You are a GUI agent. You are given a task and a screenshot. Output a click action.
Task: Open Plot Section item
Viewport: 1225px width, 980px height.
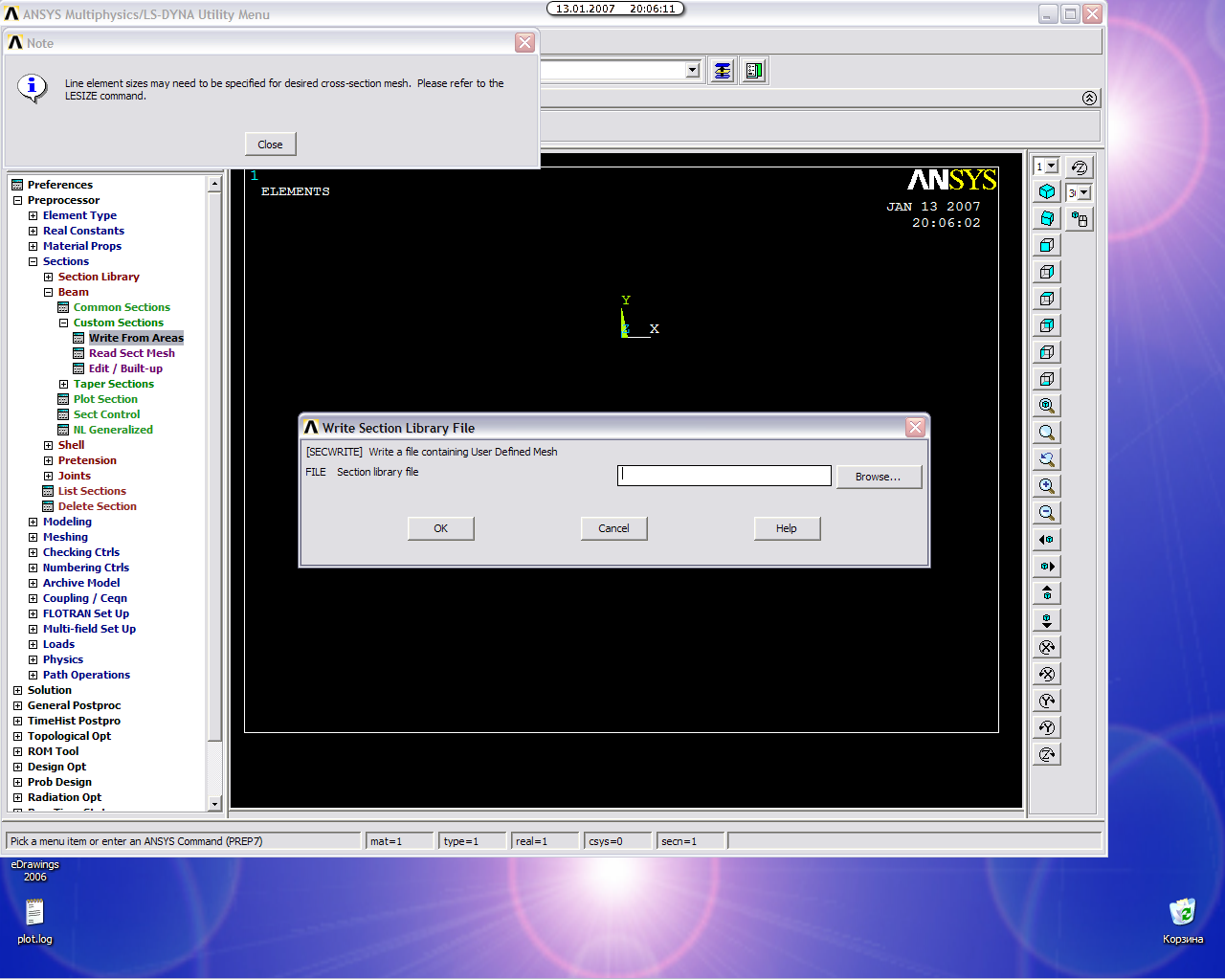tap(105, 399)
